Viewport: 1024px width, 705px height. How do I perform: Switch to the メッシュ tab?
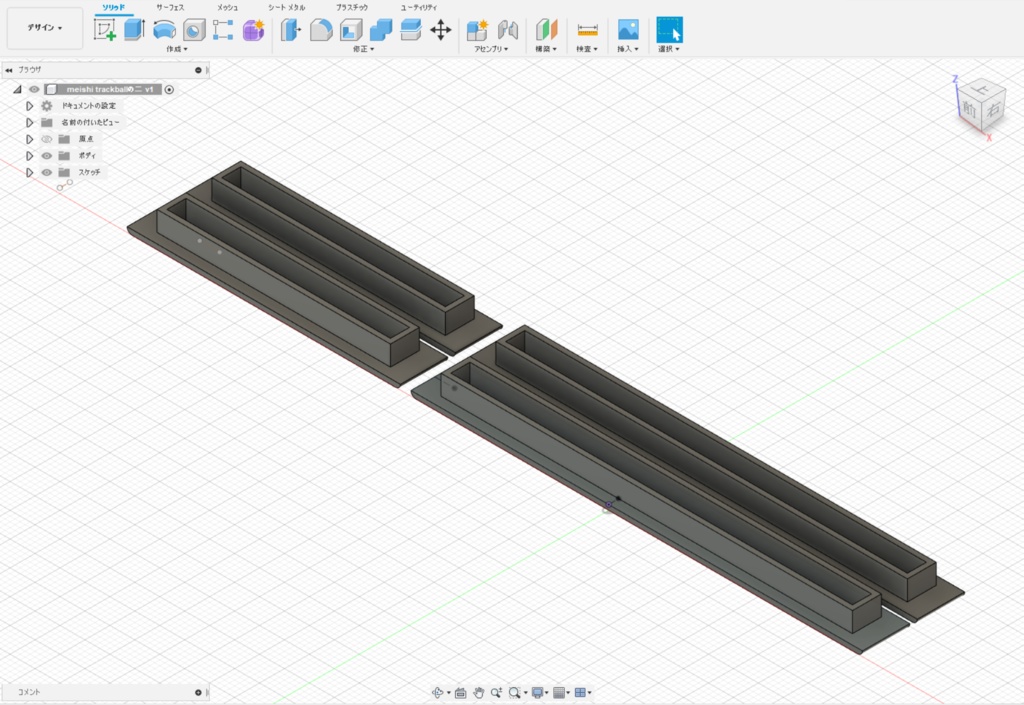pos(227,7)
